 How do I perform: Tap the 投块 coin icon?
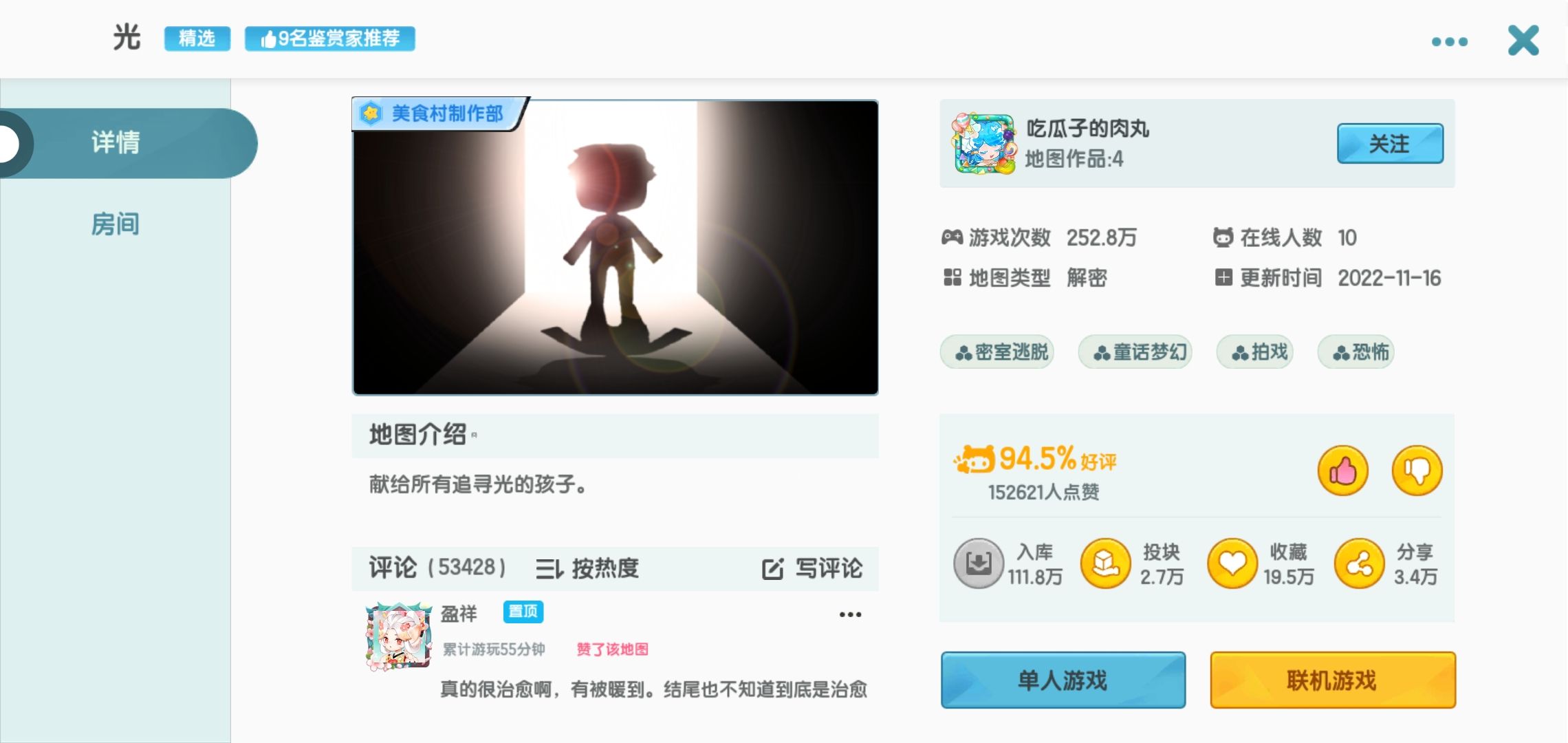click(x=1105, y=563)
